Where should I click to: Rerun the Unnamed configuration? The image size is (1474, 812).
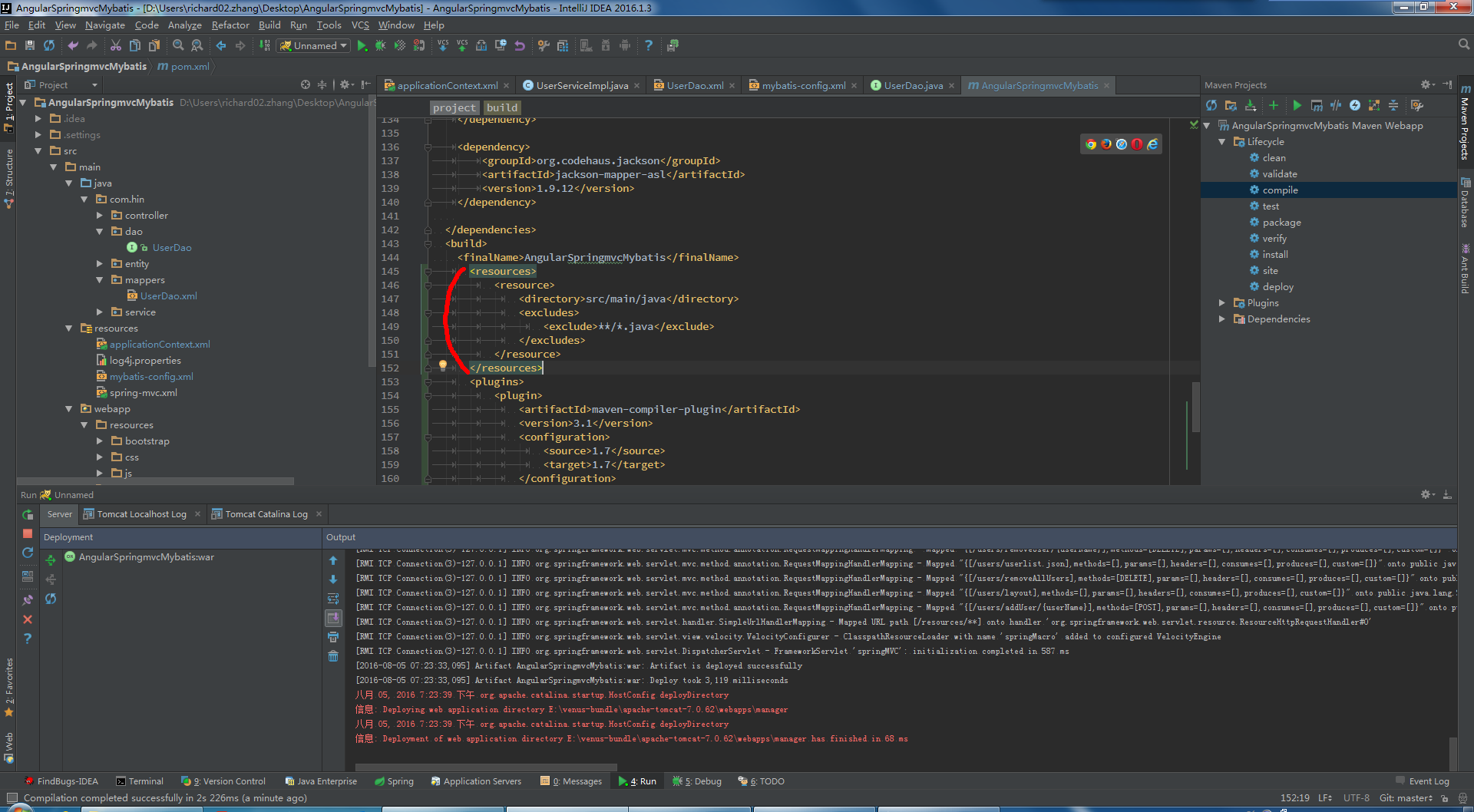click(x=28, y=514)
